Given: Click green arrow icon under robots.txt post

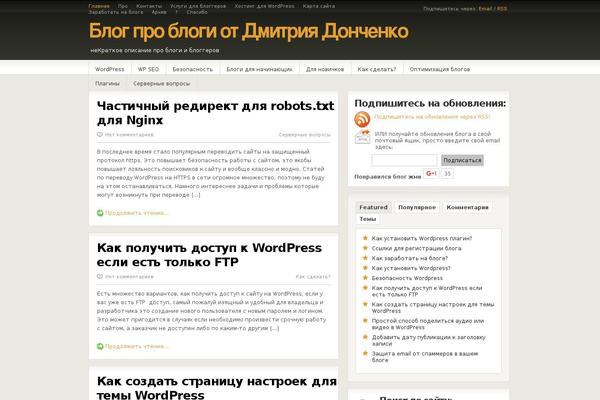Looking at the screenshot, I should tap(100, 213).
